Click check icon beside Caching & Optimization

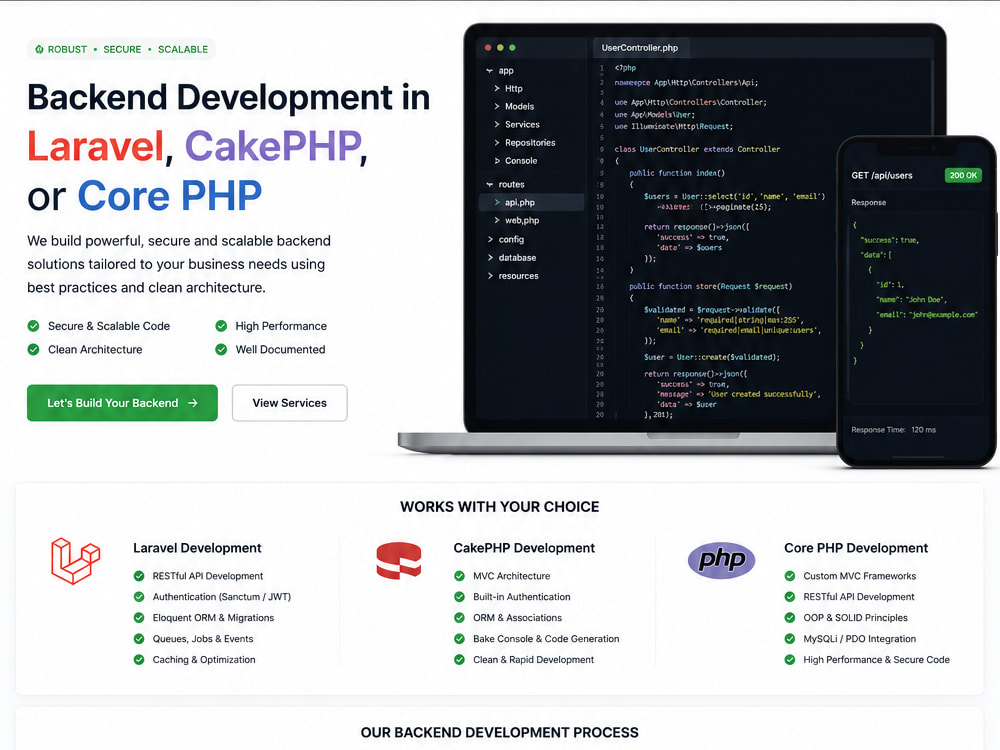[x=139, y=659]
